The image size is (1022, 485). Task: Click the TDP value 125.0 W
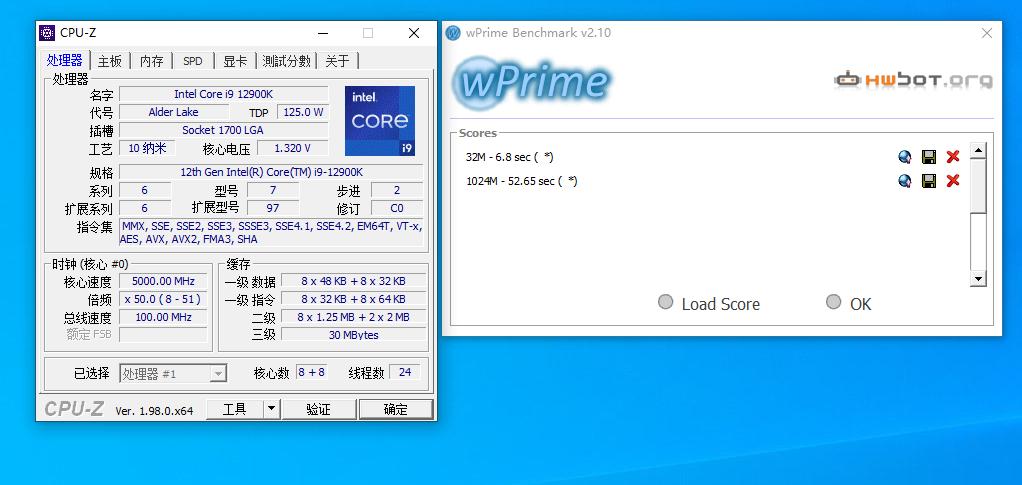(x=303, y=112)
